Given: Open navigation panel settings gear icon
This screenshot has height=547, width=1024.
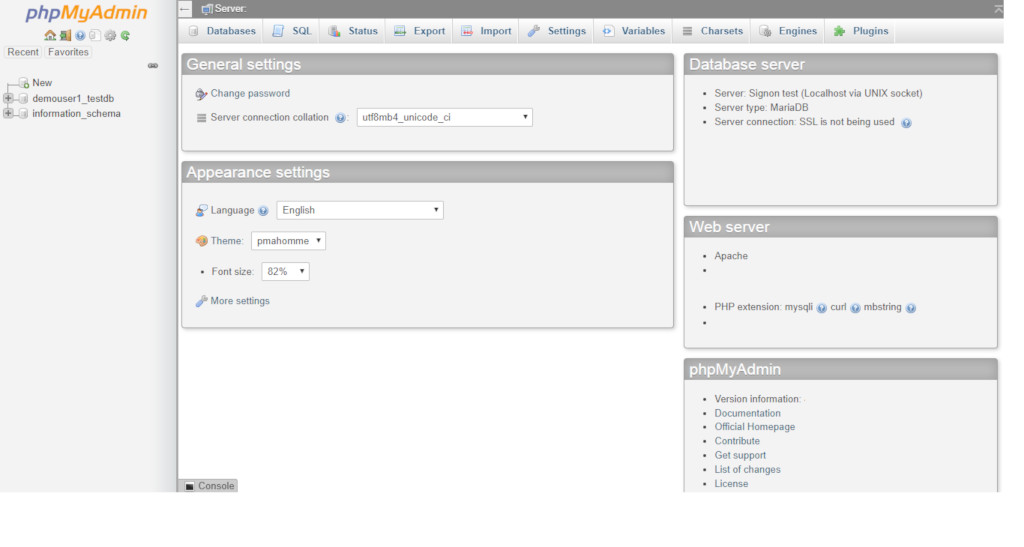Looking at the screenshot, I should tap(110, 35).
